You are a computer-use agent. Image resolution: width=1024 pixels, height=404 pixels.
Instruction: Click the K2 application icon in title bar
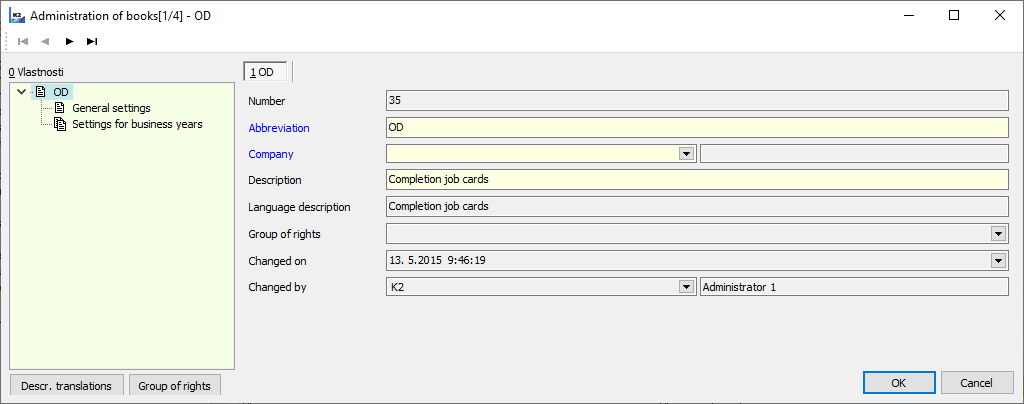pos(16,16)
